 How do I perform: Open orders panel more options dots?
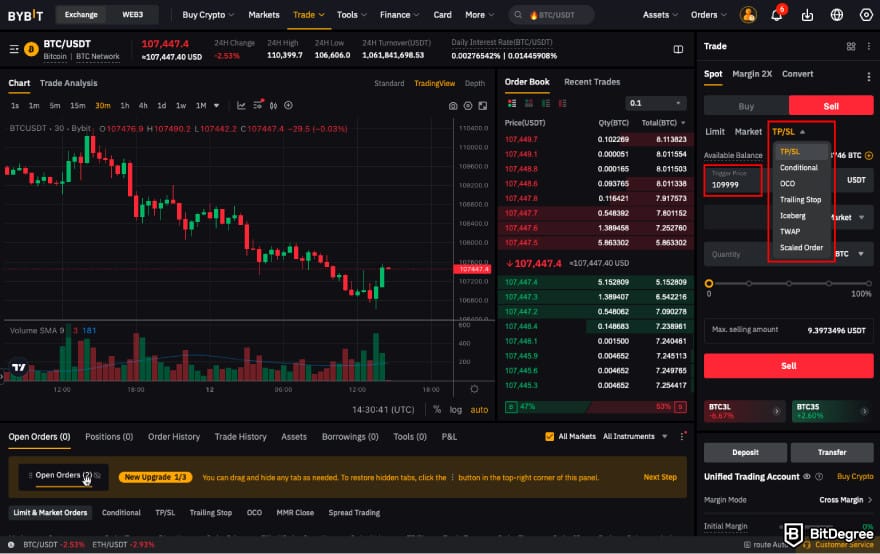click(682, 437)
